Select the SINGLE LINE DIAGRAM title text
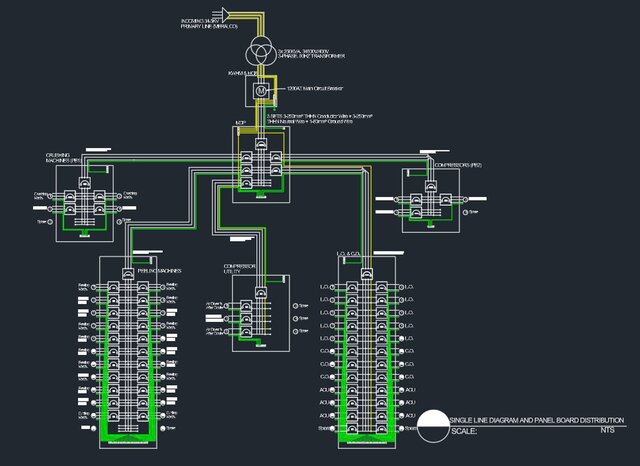 pyautogui.click(x=537, y=420)
